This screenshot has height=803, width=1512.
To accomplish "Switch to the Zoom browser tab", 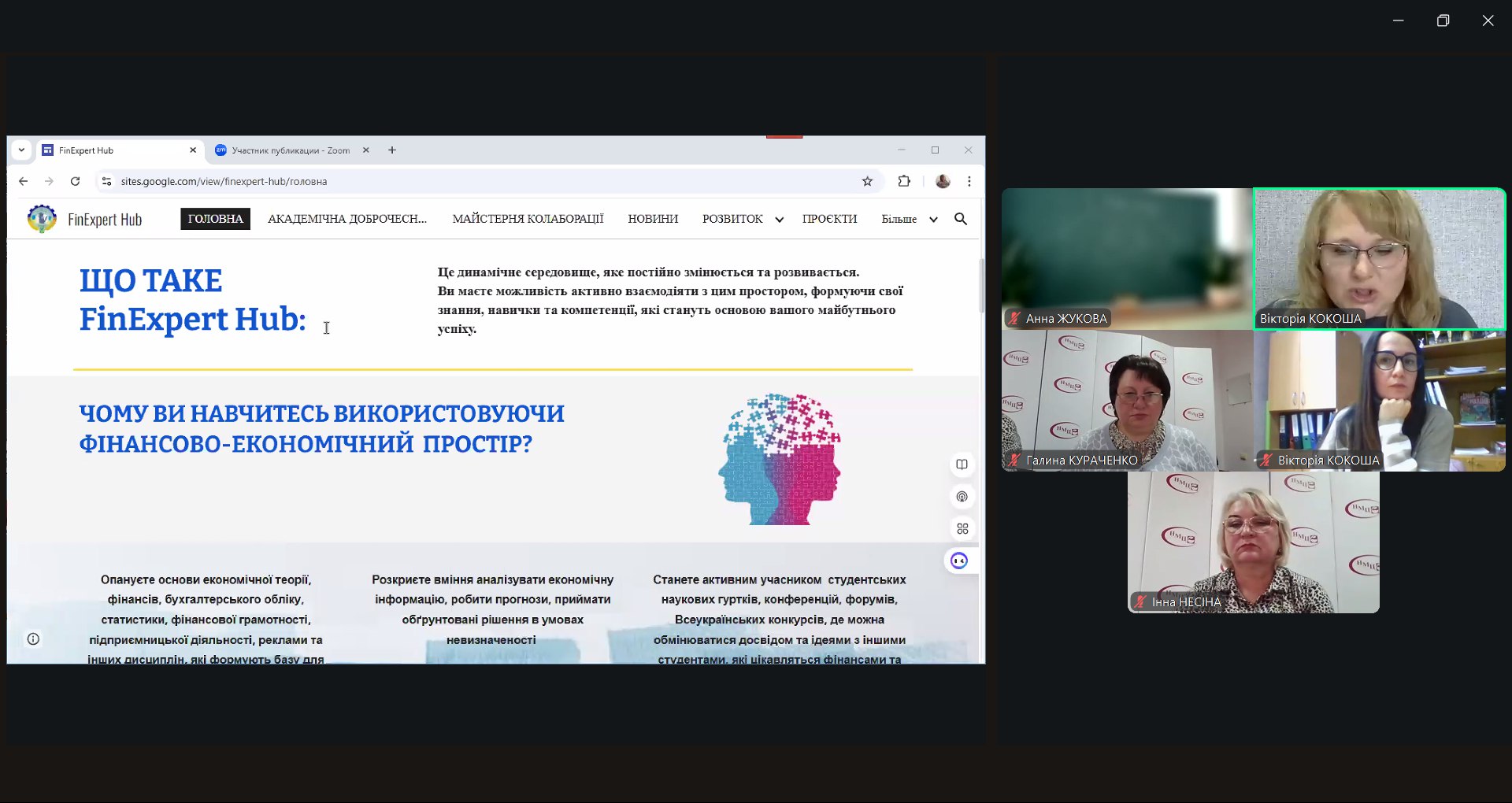I will coord(291,150).
